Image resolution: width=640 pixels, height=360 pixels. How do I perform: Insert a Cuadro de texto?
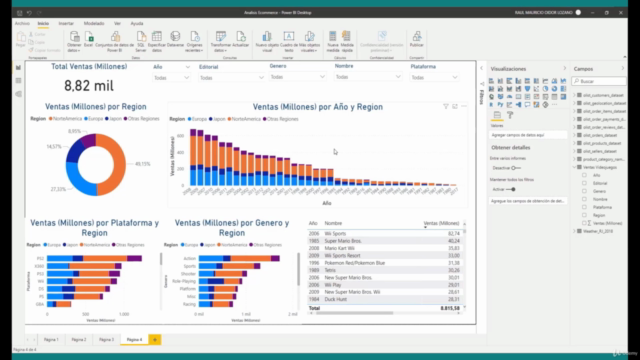[x=289, y=41]
